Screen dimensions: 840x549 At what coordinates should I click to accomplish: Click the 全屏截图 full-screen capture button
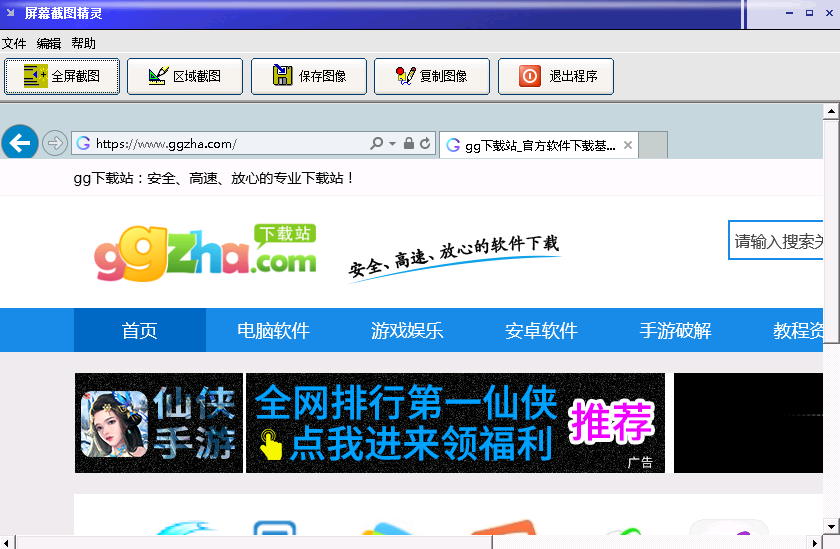coord(62,76)
